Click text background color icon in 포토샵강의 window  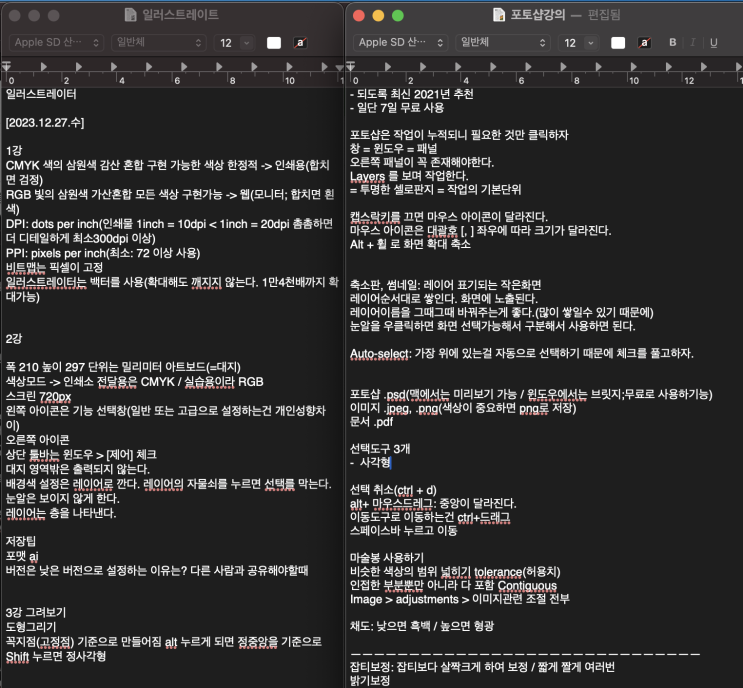tap(644, 43)
